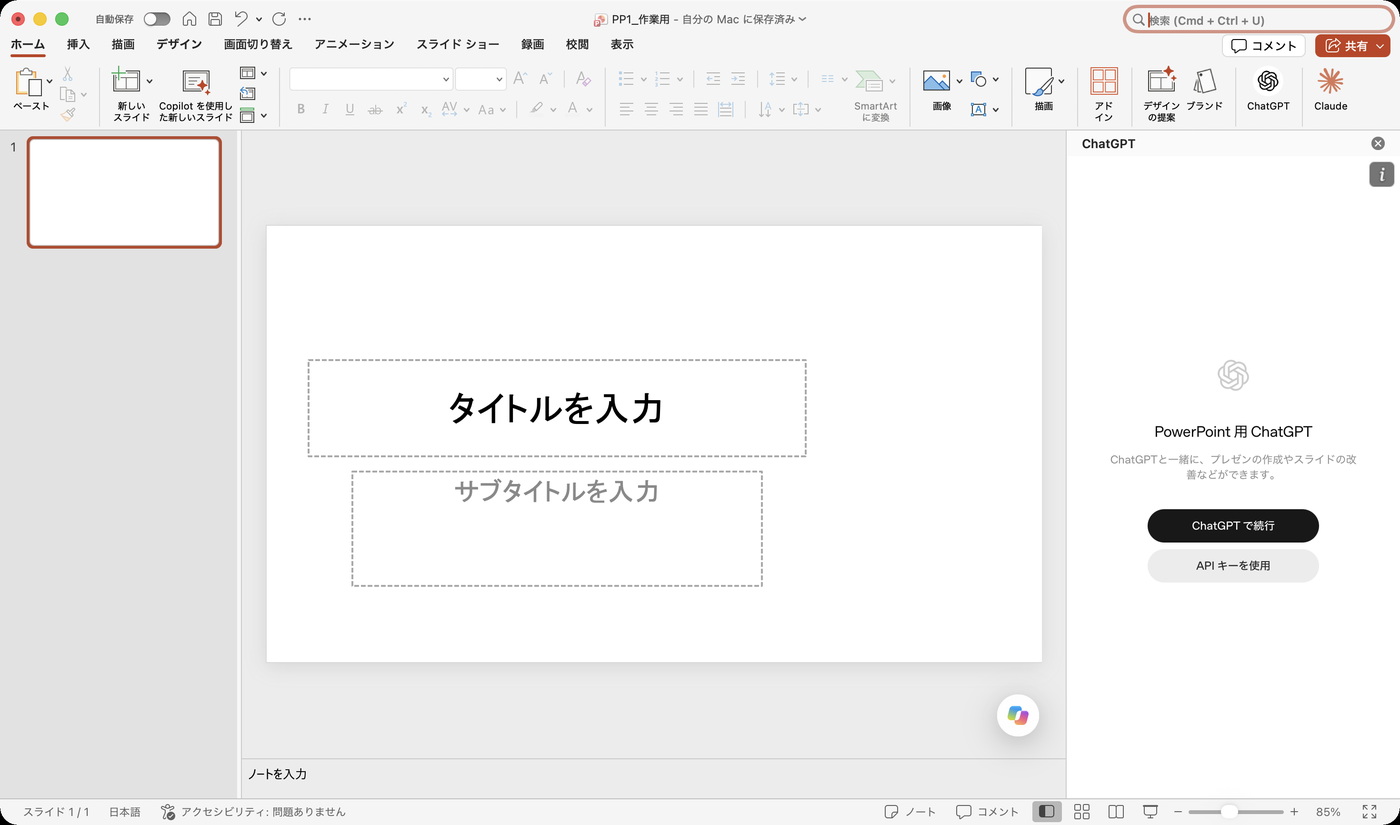This screenshot has width=1400, height=825.
Task: Open the Add-ins icon
Action: 1104,82
